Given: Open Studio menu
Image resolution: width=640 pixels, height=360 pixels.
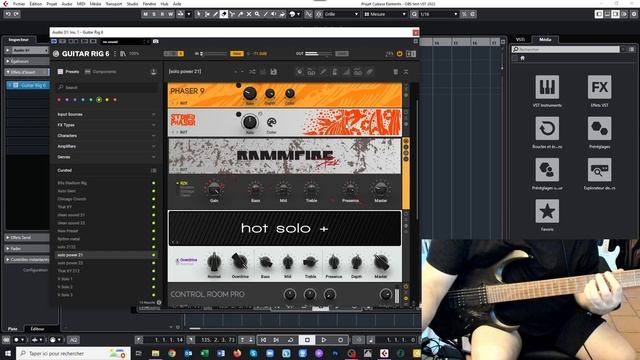Looking at the screenshot, I should 132,4.
